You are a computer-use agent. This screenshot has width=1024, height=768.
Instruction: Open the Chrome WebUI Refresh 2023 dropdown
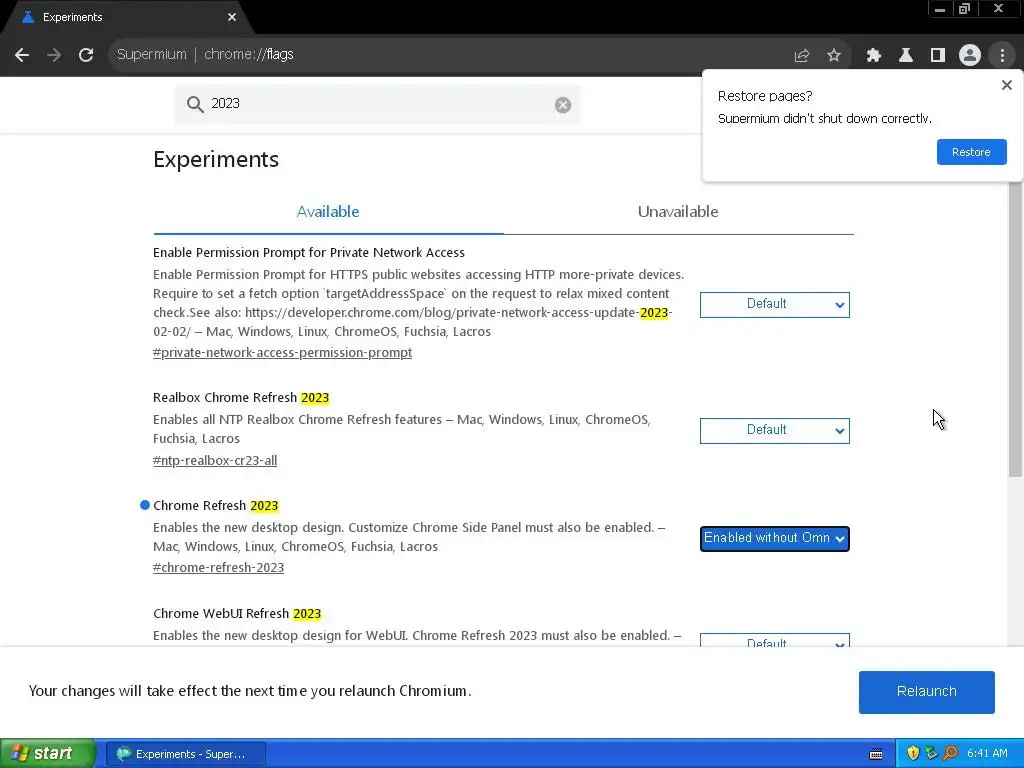coord(775,640)
